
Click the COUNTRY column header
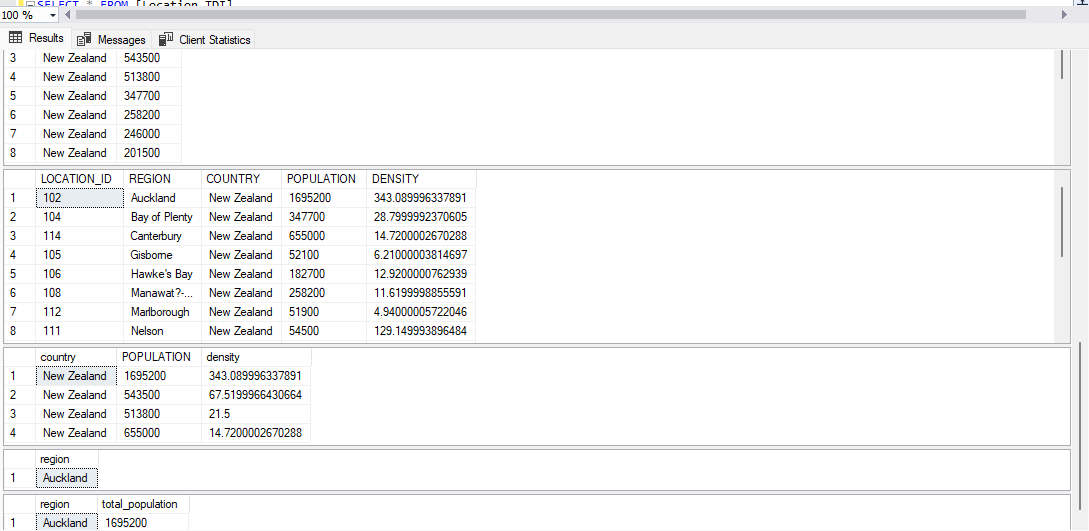click(x=242, y=178)
